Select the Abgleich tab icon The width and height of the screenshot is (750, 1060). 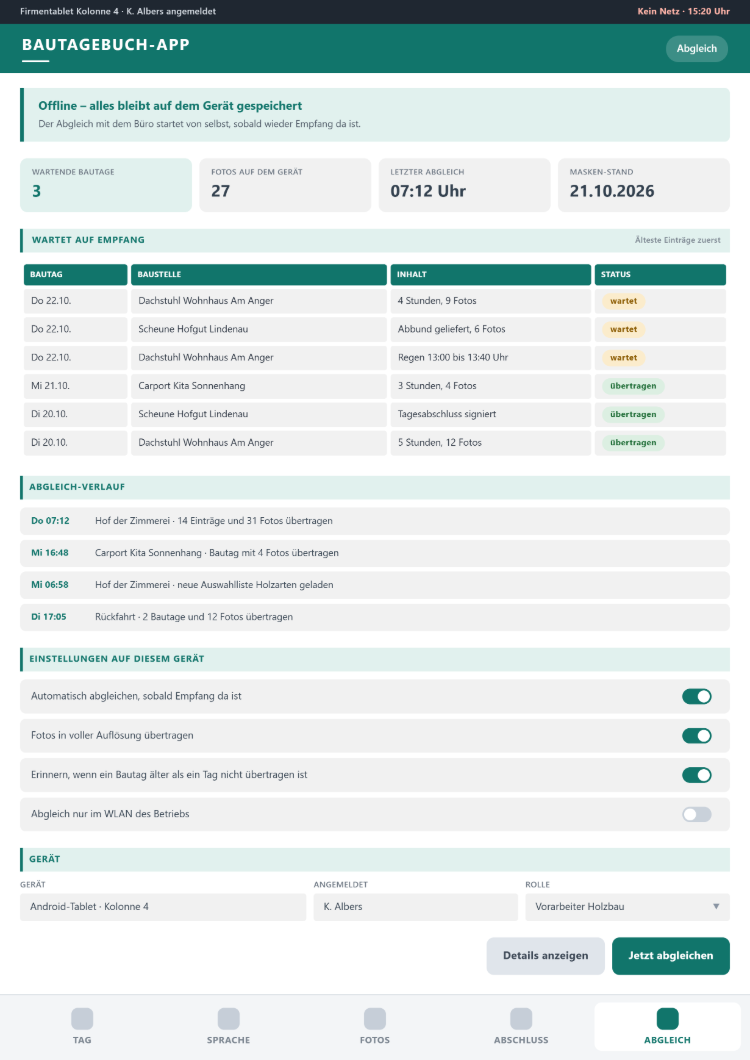click(667, 1018)
